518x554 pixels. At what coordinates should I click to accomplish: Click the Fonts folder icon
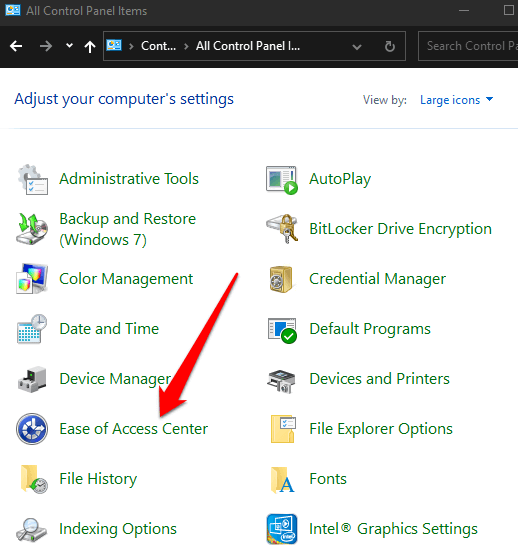click(282, 479)
